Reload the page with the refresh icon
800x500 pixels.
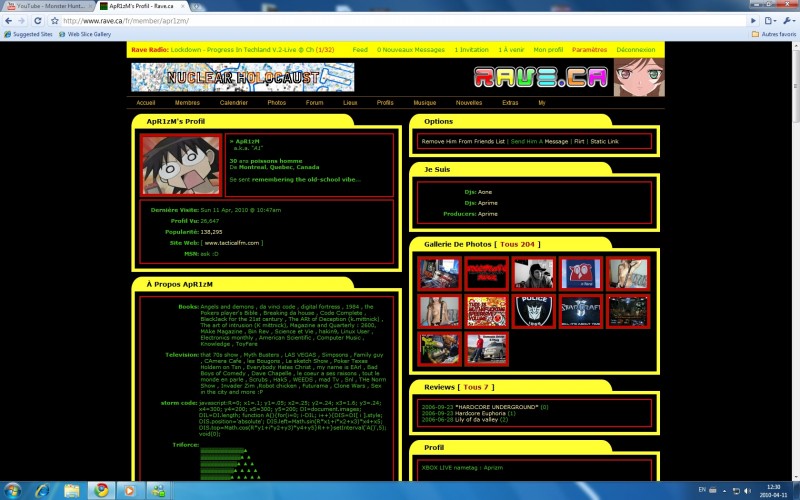click(41, 20)
